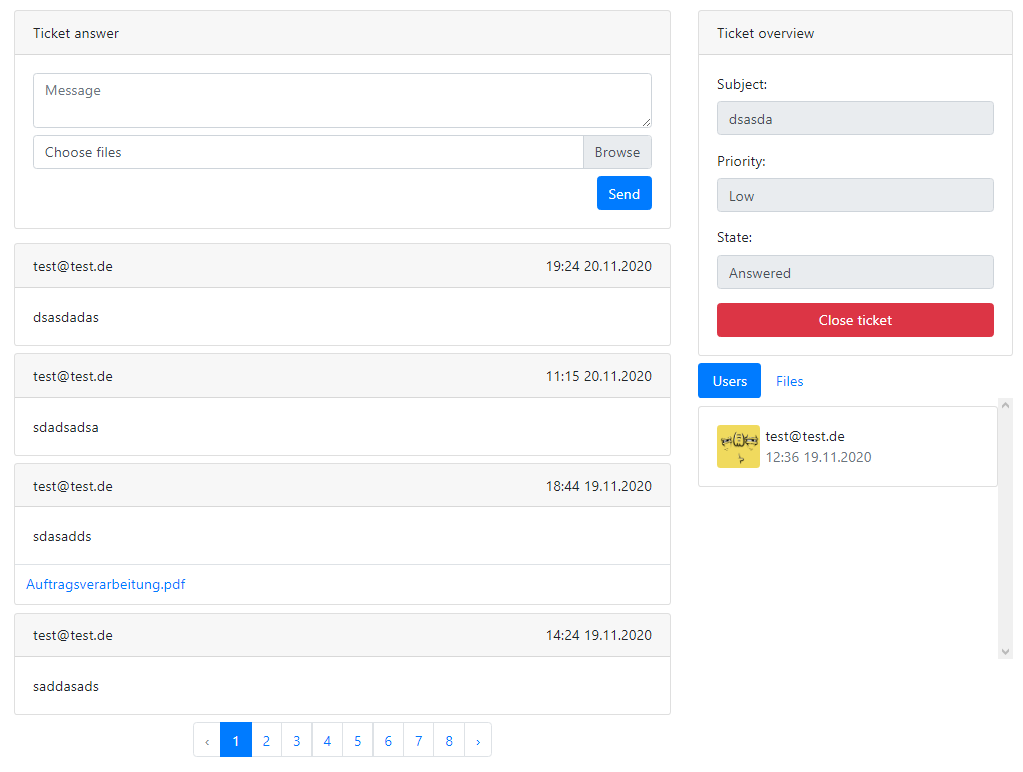
Task: Click sender test@test.de of 18:44 message
Action: (x=72, y=486)
